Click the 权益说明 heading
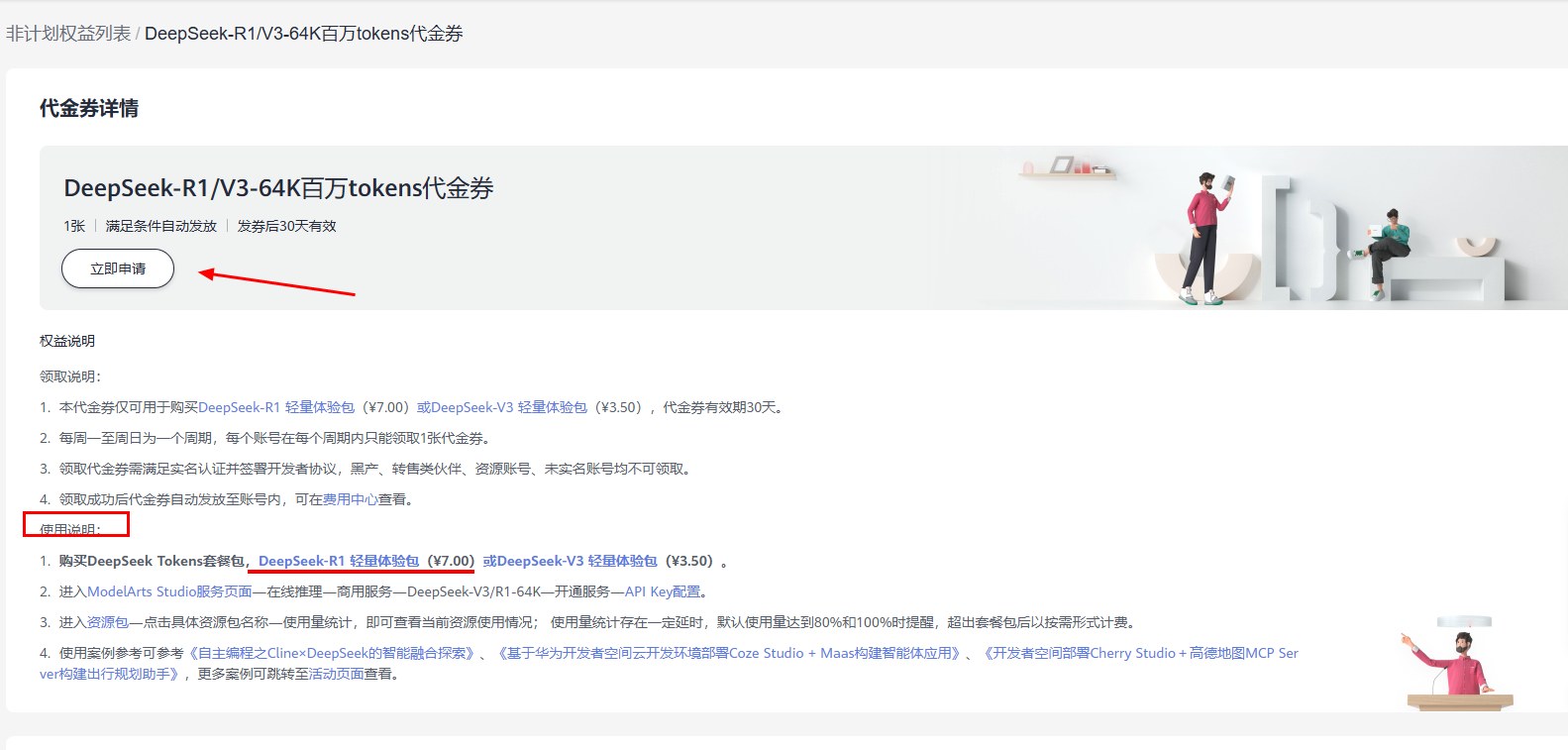Image resolution: width=1568 pixels, height=750 pixels. point(67,341)
